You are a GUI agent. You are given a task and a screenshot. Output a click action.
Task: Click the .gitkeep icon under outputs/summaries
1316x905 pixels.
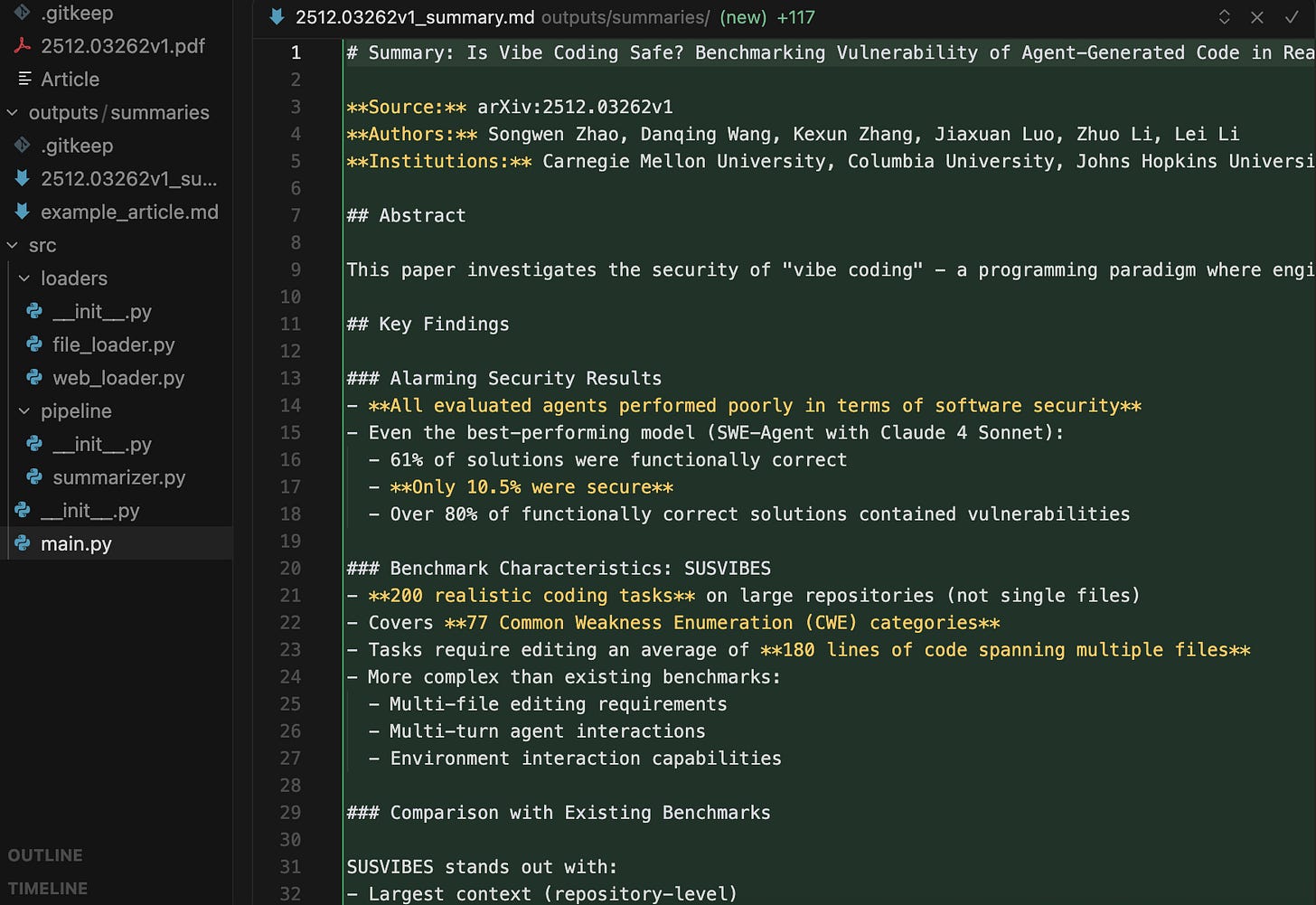coord(23,146)
